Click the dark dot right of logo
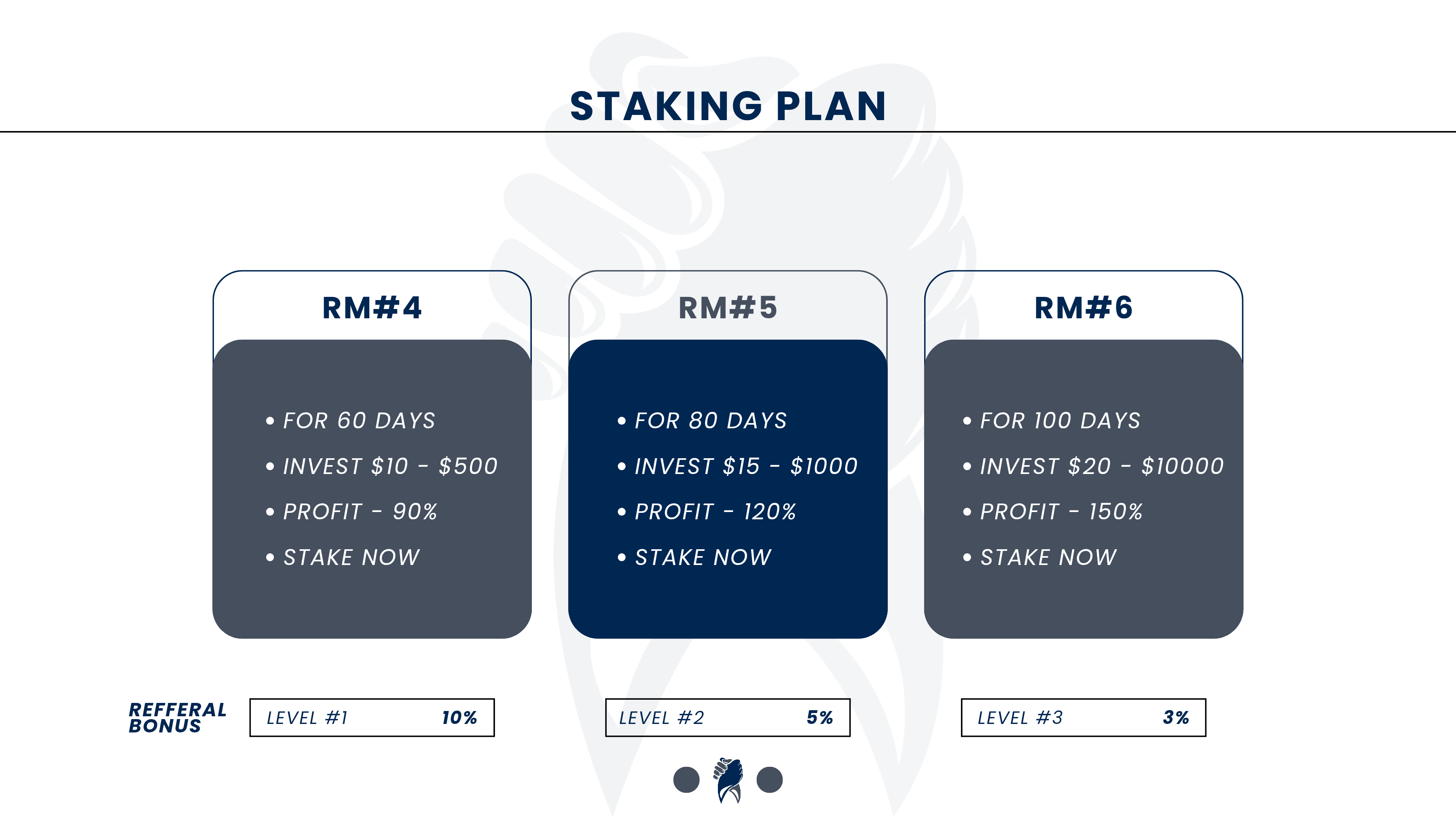This screenshot has height=819, width=1456. click(x=769, y=780)
